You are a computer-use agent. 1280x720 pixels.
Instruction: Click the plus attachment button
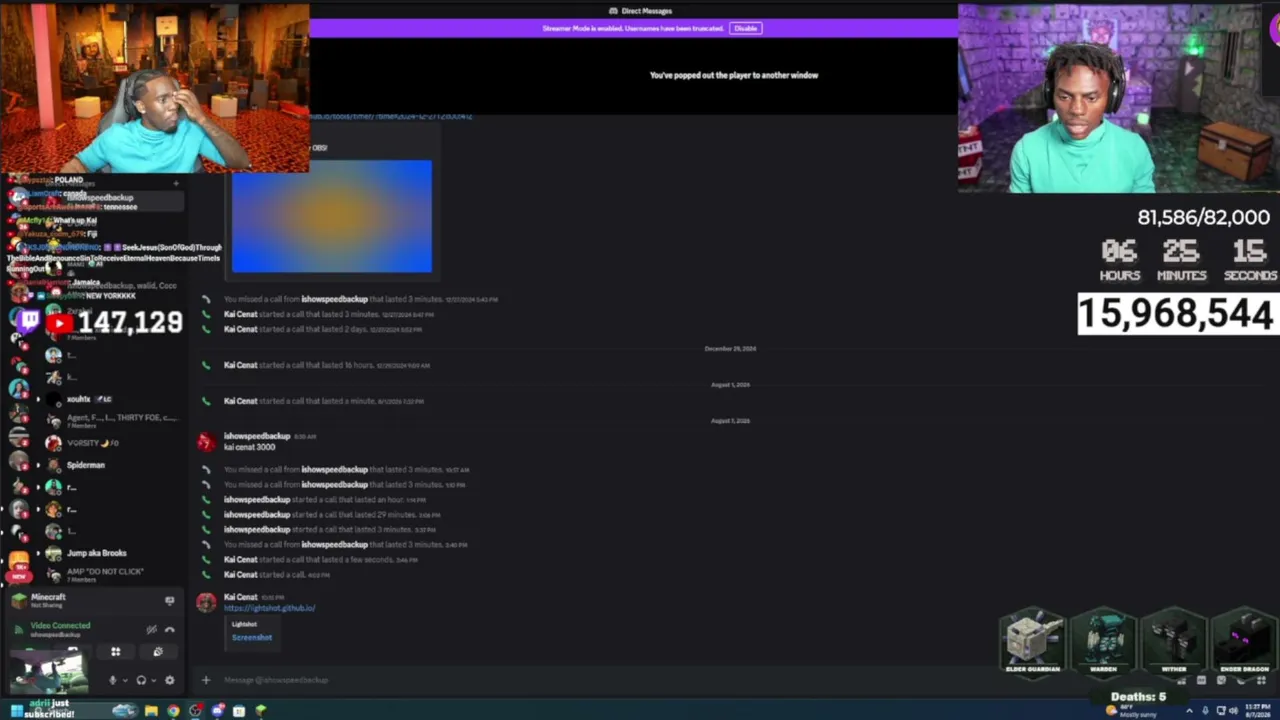[206, 680]
